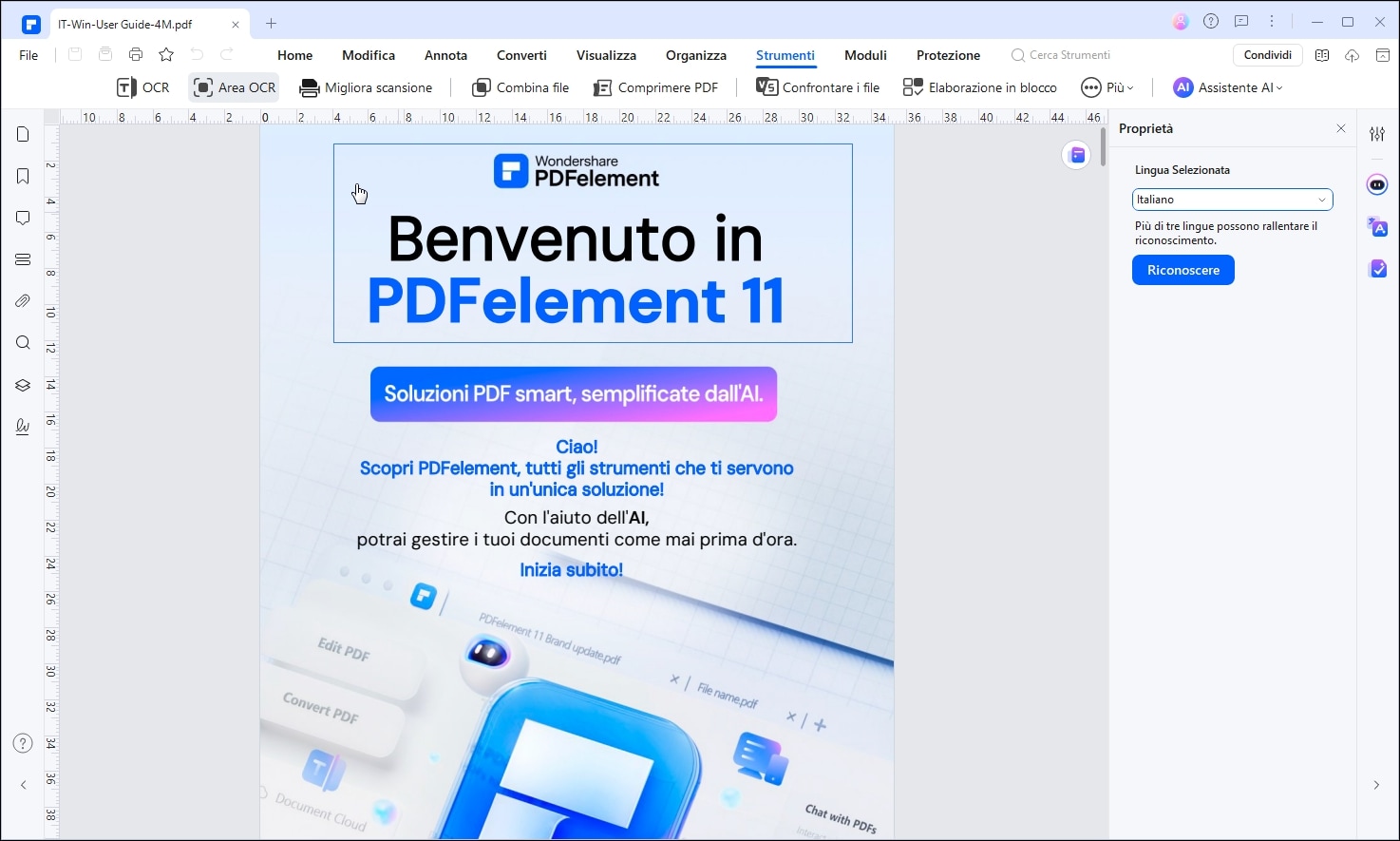Open the search sidebar icon

coord(23,343)
